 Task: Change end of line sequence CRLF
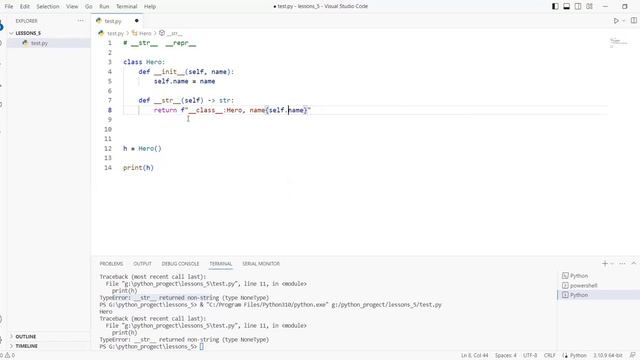point(549,356)
